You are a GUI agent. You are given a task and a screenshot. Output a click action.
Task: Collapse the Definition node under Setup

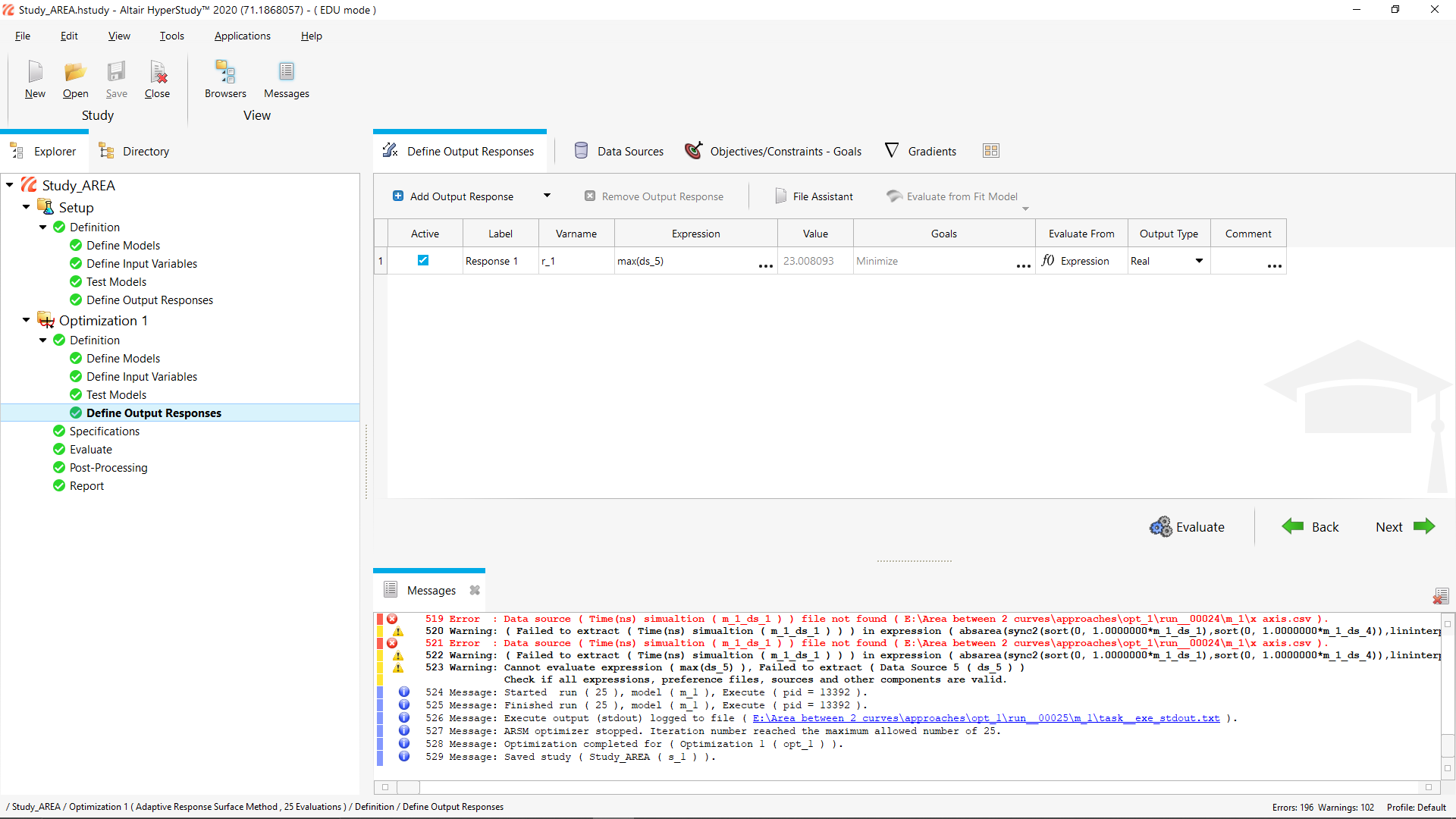point(43,227)
